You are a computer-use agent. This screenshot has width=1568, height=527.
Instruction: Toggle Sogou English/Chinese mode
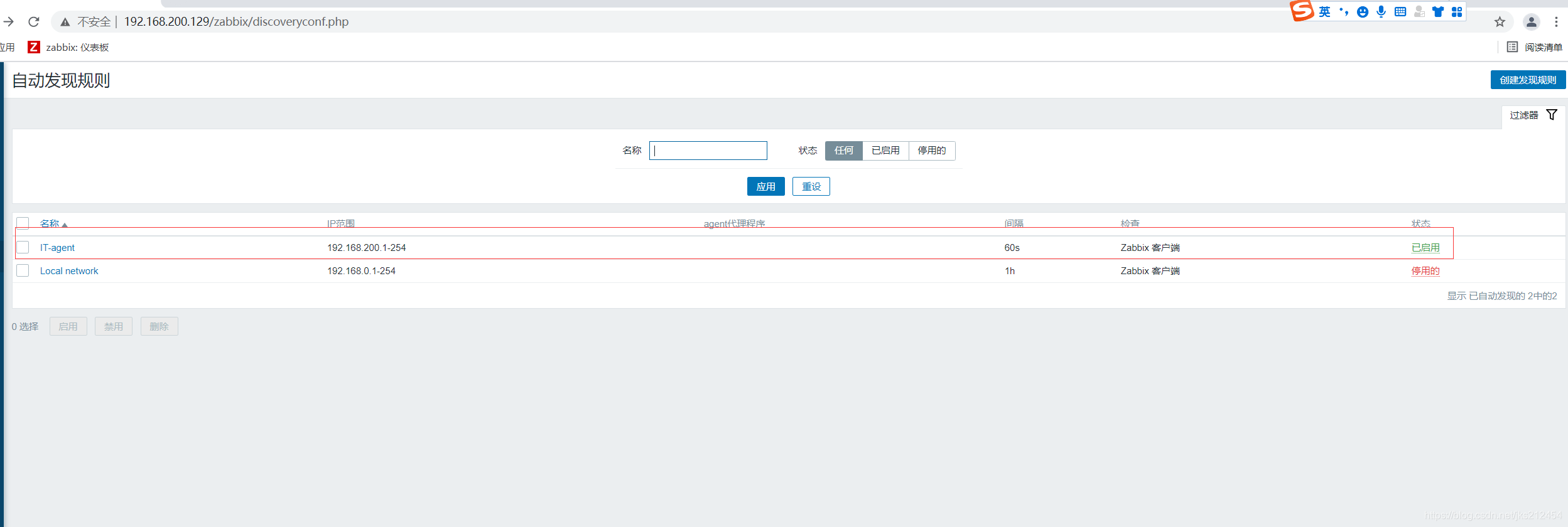[1324, 12]
